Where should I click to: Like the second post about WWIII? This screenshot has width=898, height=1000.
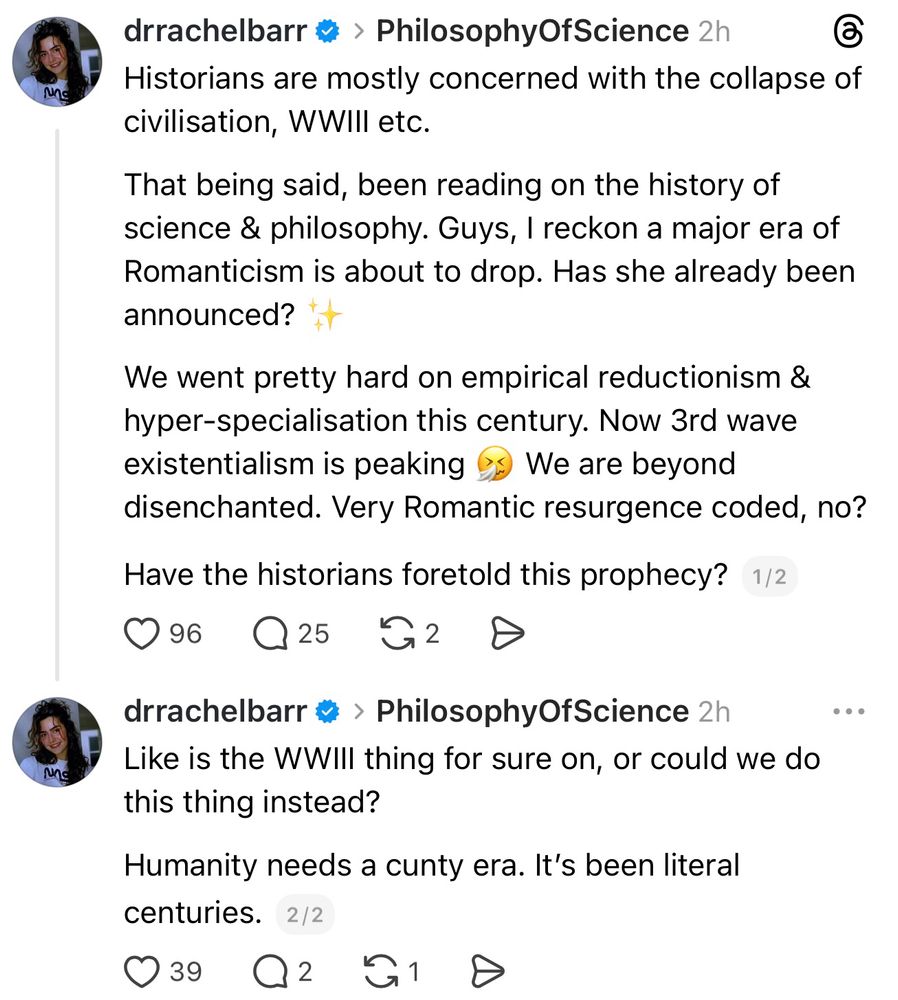(x=143, y=970)
